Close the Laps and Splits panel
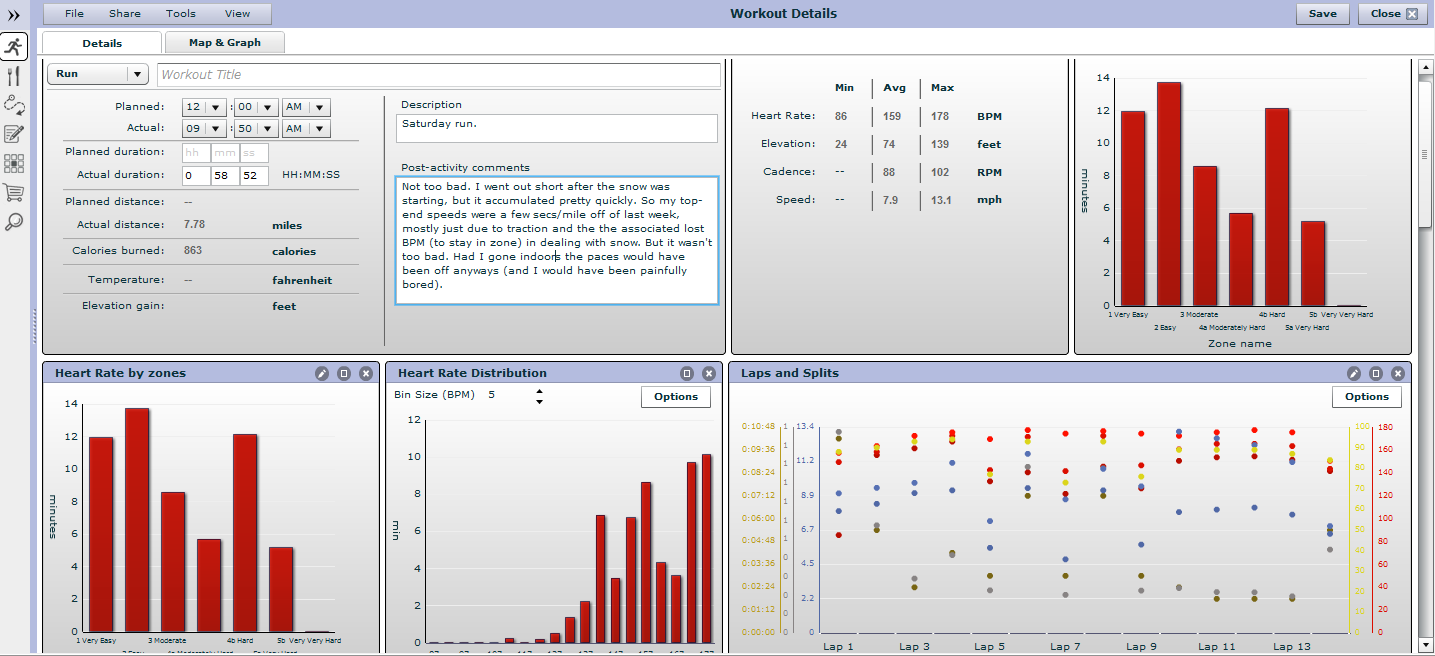This screenshot has height=656, width=1435. point(1398,373)
